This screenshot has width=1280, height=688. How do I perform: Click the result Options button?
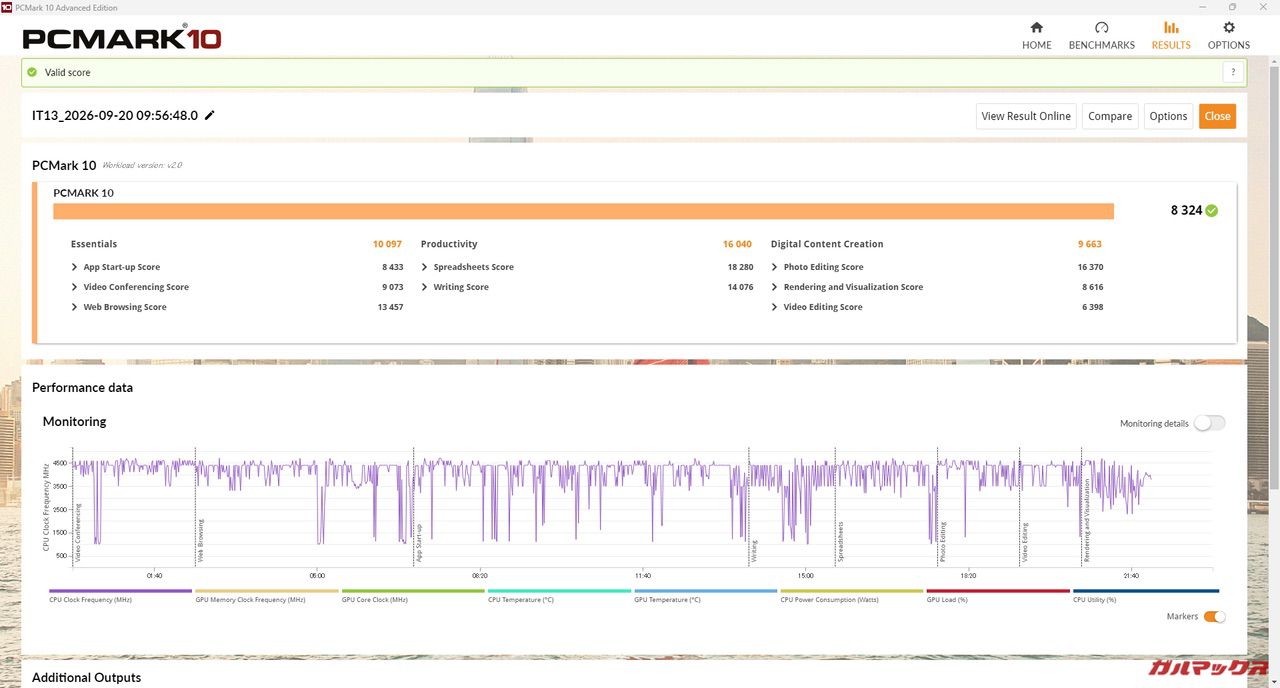(x=1168, y=116)
